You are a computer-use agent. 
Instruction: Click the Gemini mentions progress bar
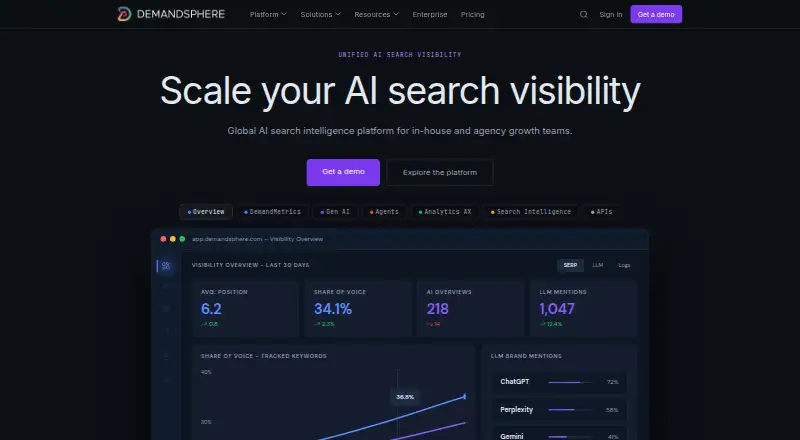click(x=570, y=437)
